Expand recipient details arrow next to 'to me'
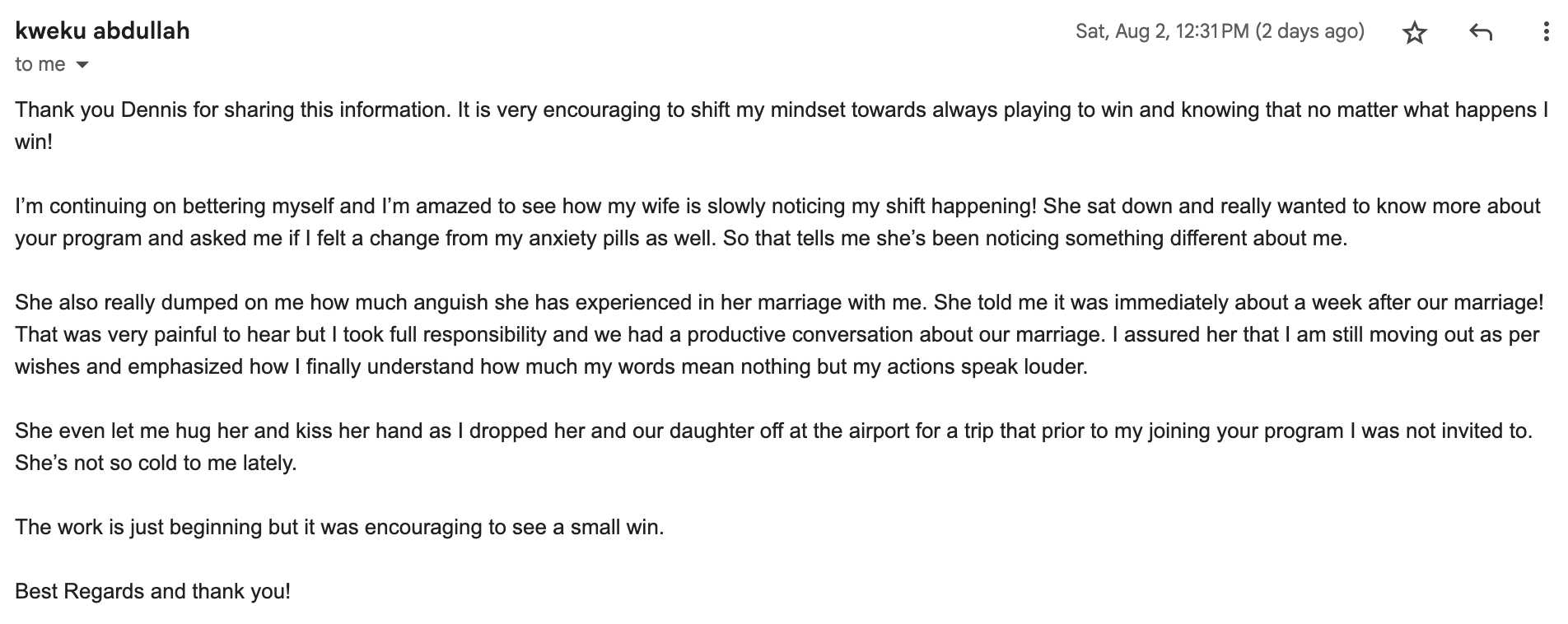Image resolution: width=1568 pixels, height=624 pixels. pyautogui.click(x=82, y=65)
